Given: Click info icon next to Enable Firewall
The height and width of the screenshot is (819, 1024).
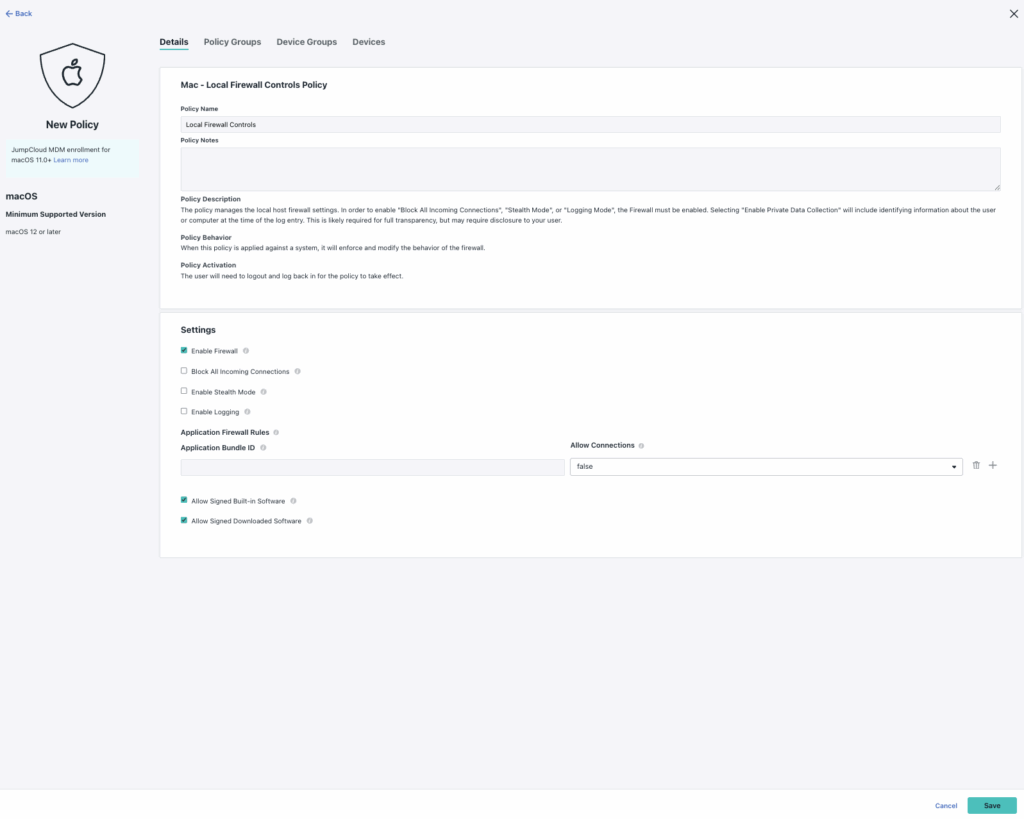Looking at the screenshot, I should [x=246, y=351].
